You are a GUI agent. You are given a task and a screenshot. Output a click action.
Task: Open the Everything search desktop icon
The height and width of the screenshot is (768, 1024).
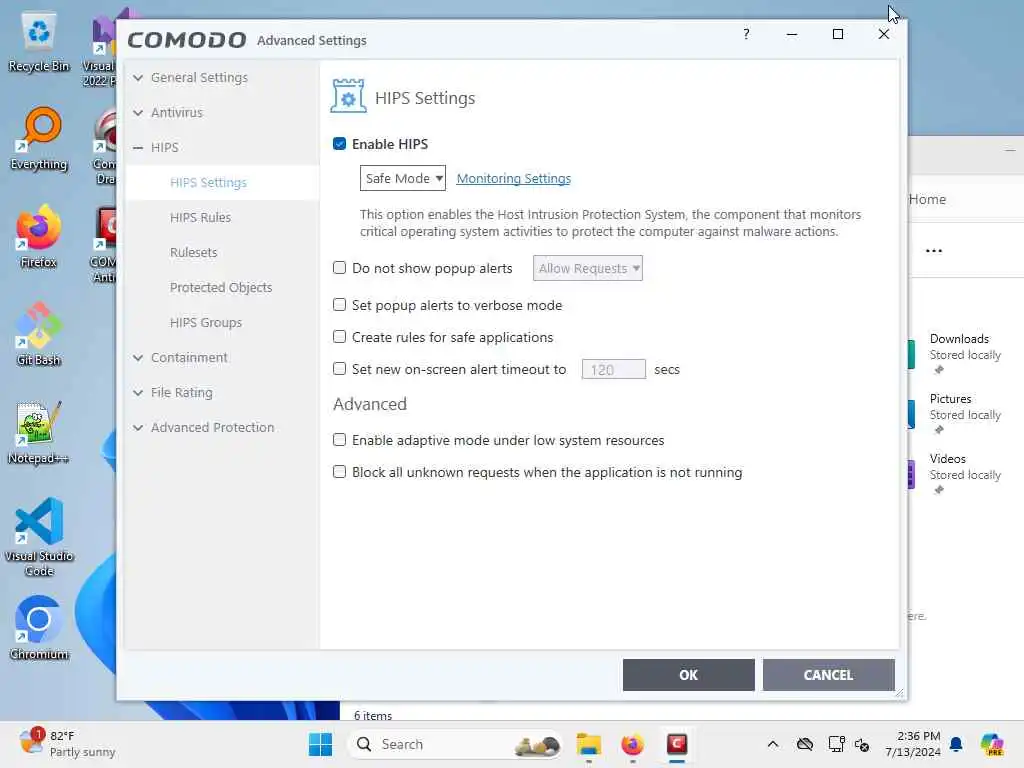(x=39, y=138)
